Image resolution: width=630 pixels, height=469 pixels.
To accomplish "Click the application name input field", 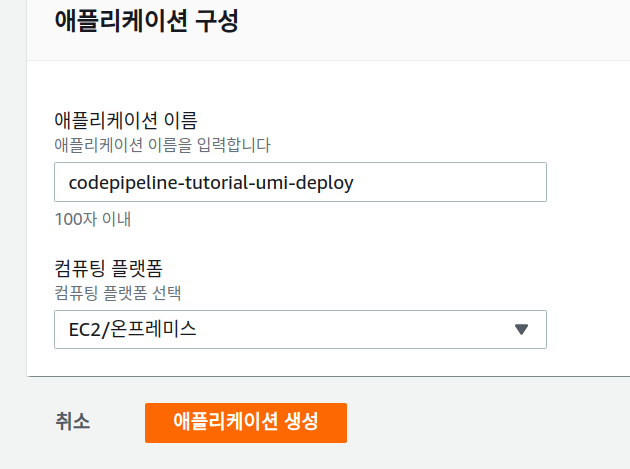I will 300,182.
